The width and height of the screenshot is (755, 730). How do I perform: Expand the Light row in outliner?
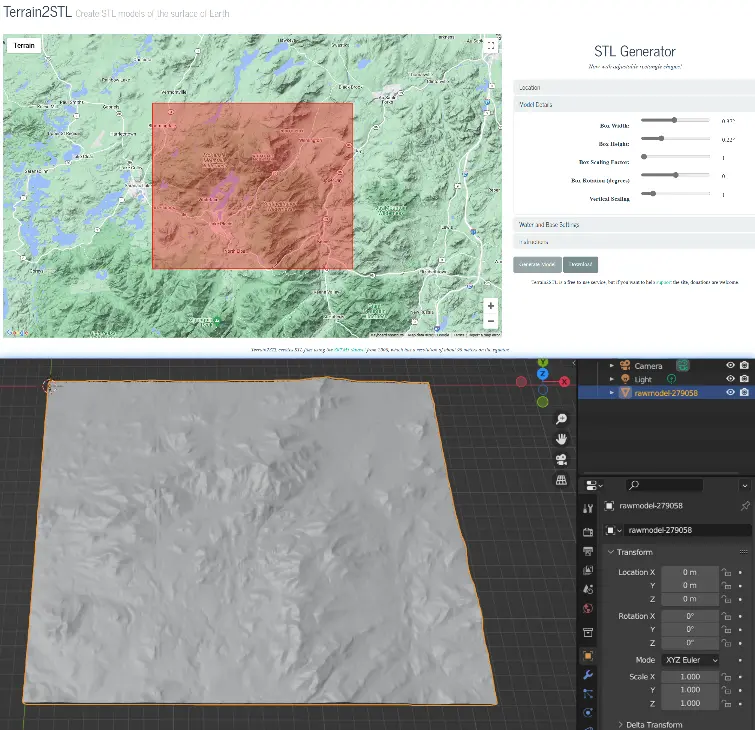click(x=612, y=379)
